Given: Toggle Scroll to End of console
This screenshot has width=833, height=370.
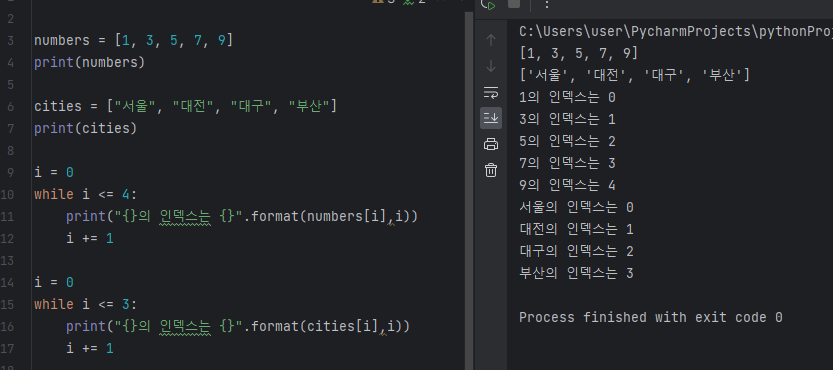Looking at the screenshot, I should [x=491, y=117].
